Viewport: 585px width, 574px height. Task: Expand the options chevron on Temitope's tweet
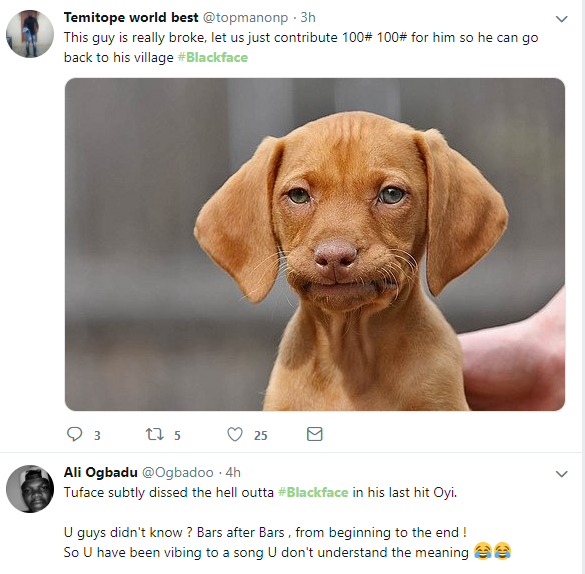coord(561,19)
